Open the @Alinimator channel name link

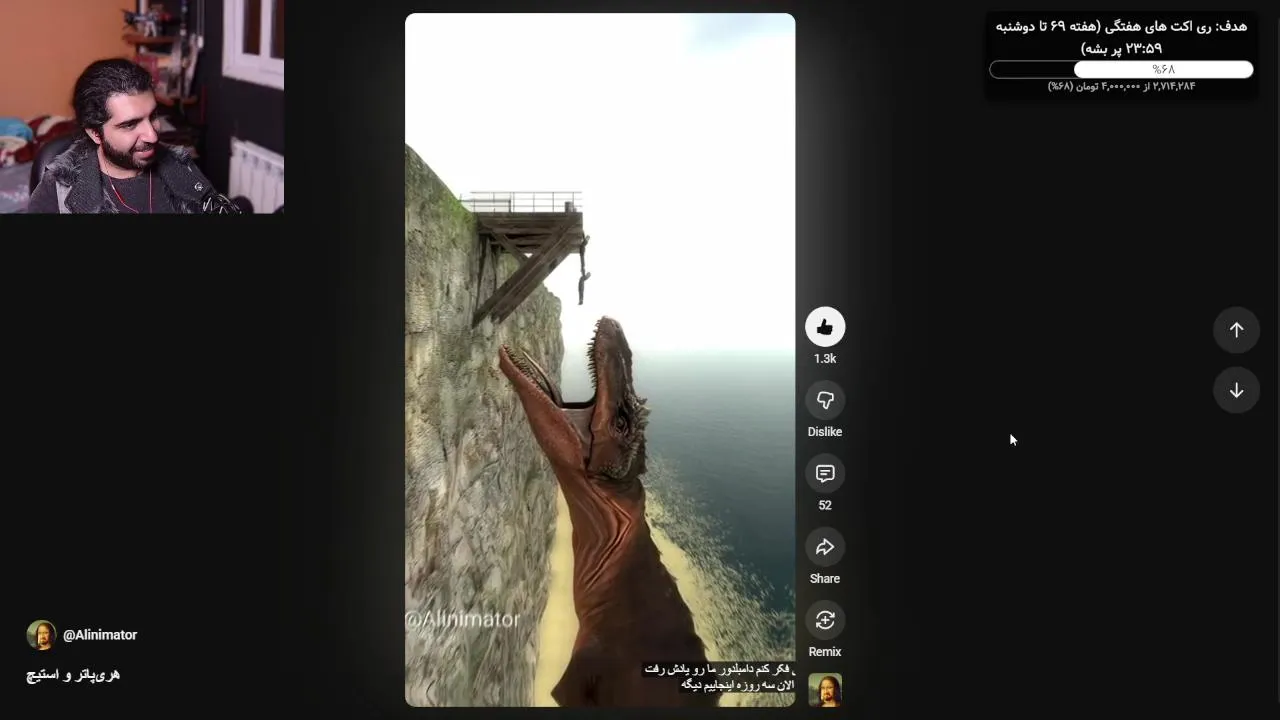click(x=100, y=635)
